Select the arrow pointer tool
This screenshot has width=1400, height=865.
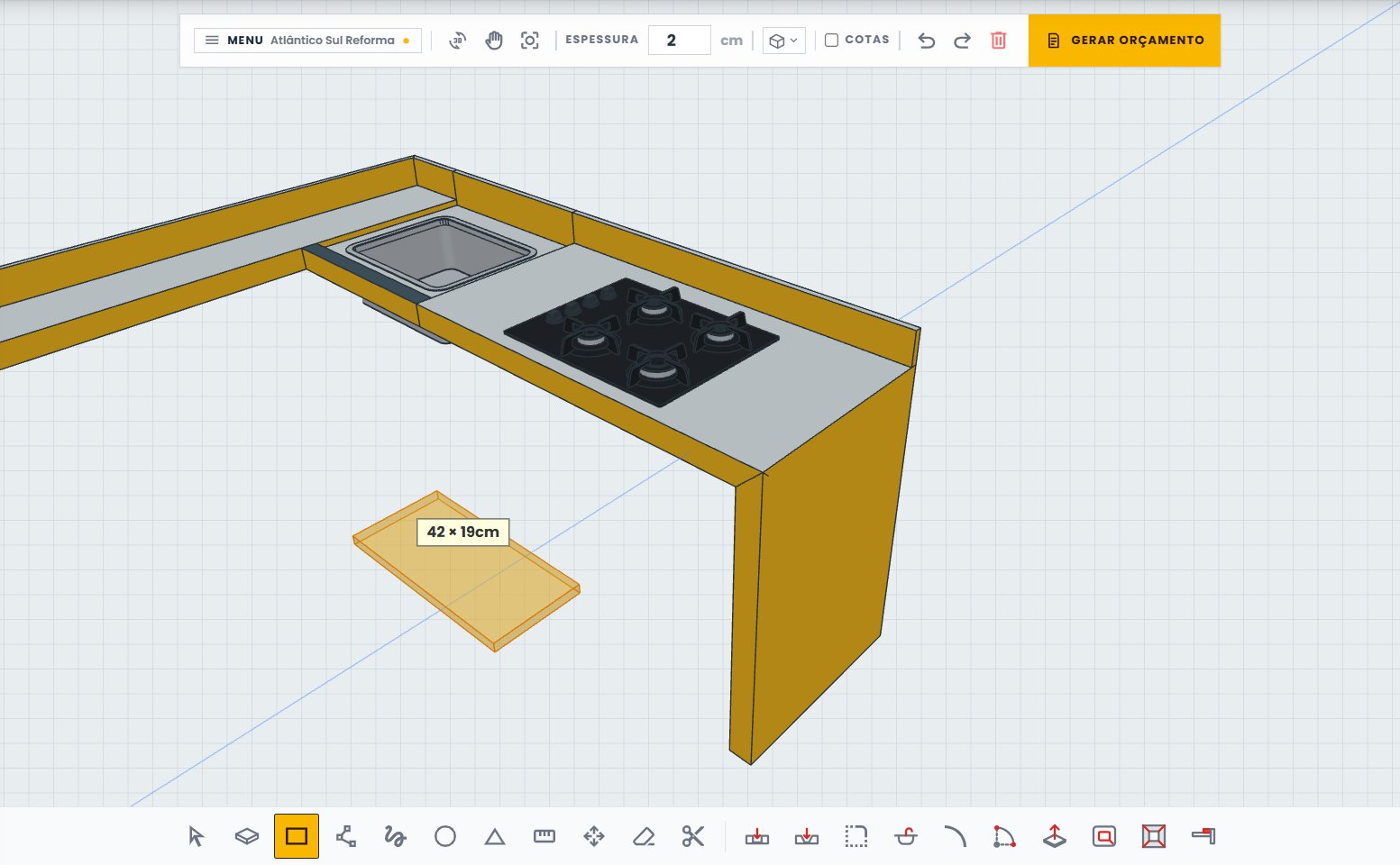[197, 836]
